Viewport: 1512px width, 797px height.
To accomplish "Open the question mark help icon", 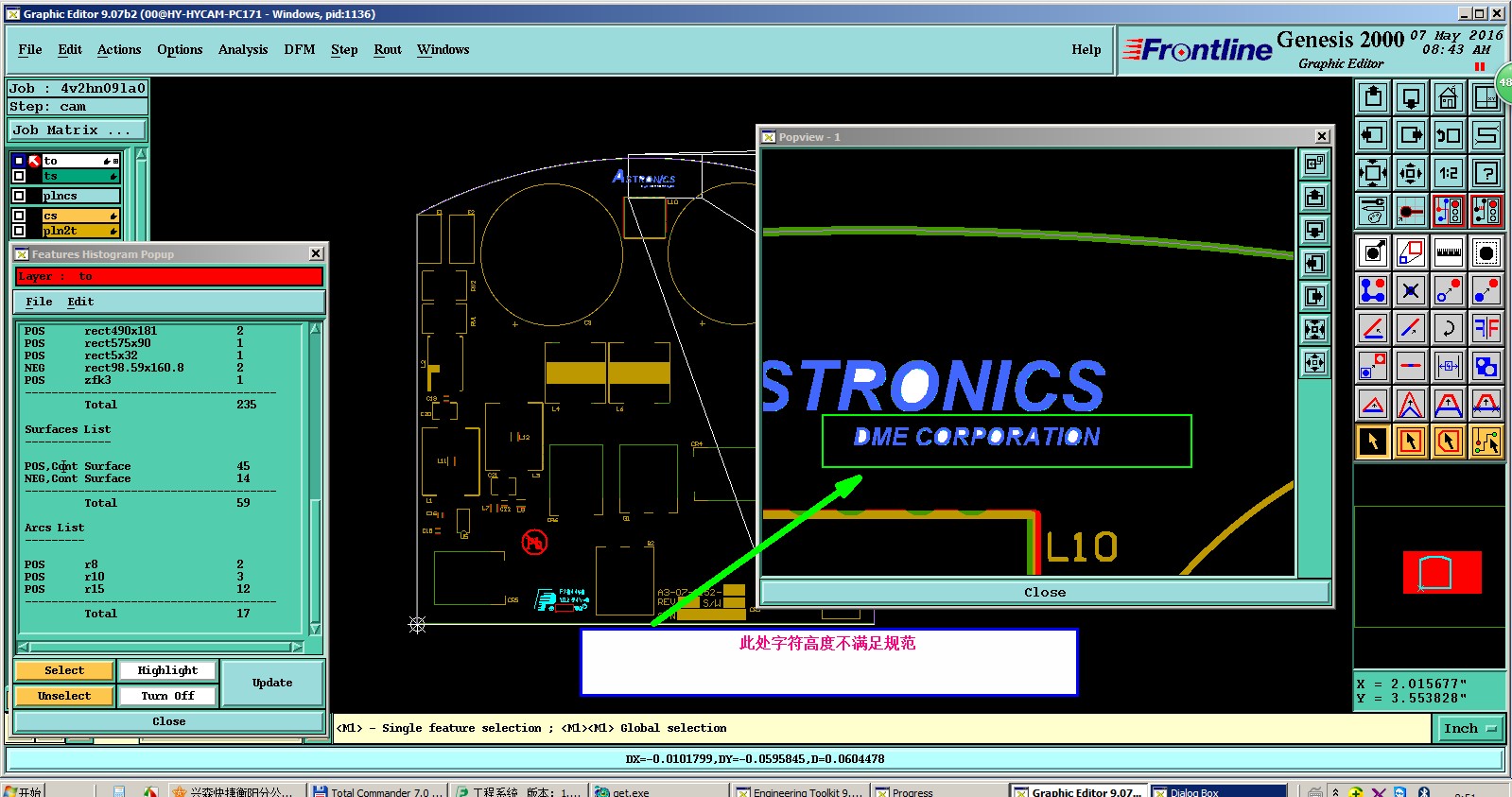I will [1486, 172].
